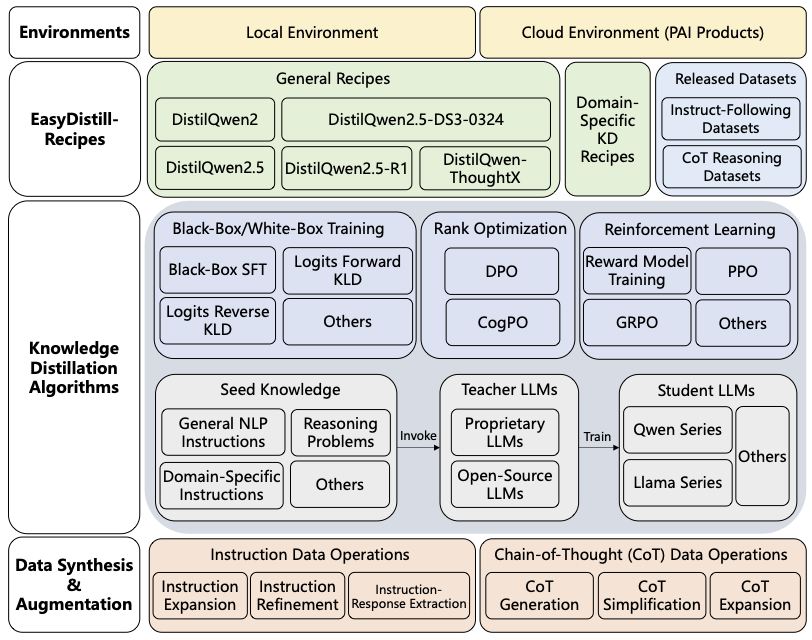812x640 pixels.
Task: Click Others under Seed Knowledge
Action: [340, 485]
